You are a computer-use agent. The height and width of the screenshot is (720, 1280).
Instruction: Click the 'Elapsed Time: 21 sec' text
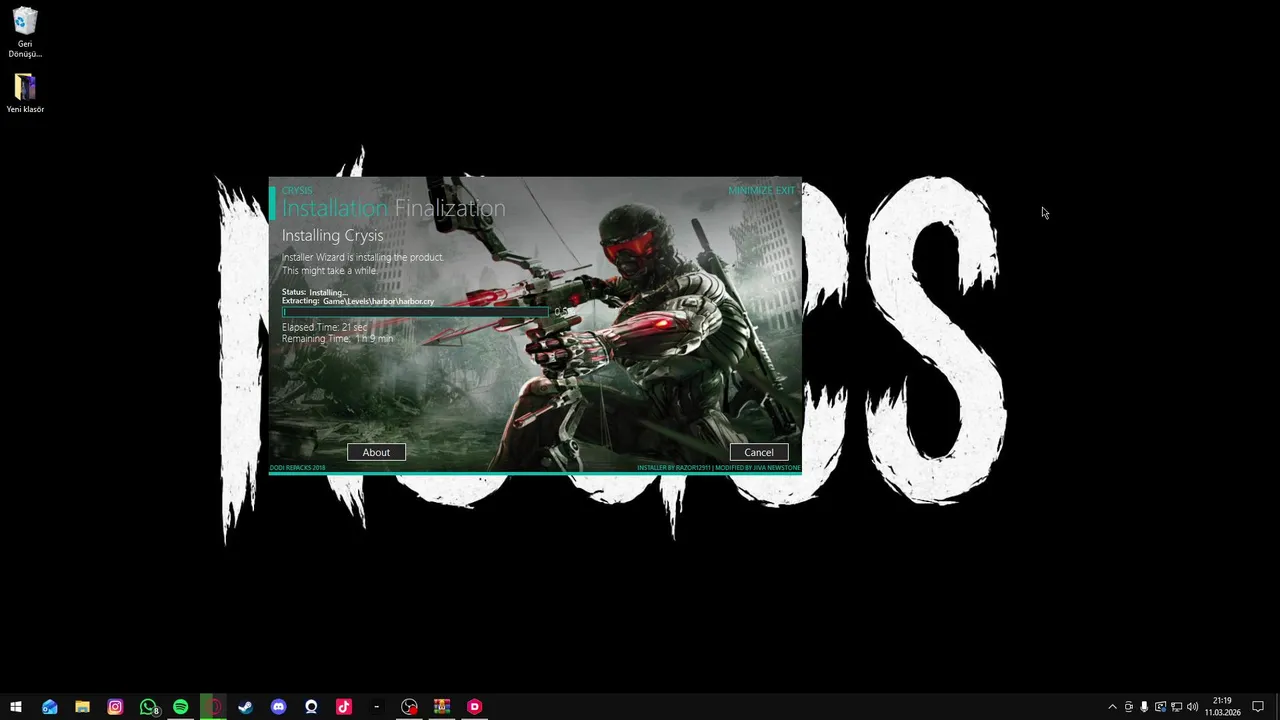pyautogui.click(x=324, y=327)
